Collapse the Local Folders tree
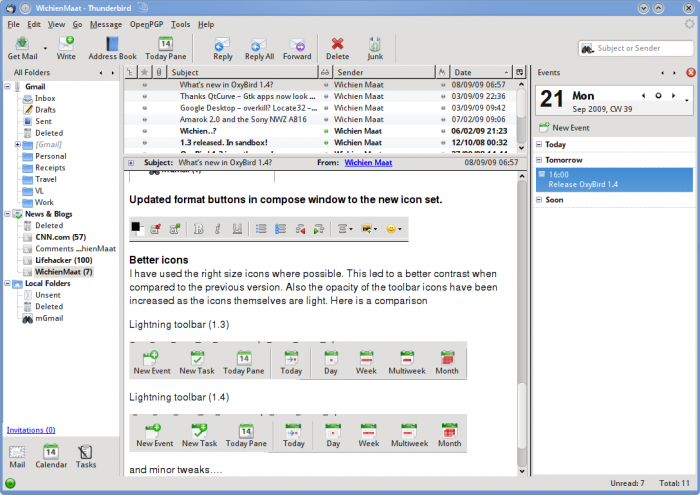Image resolution: width=700 pixels, height=495 pixels. tap(8, 283)
